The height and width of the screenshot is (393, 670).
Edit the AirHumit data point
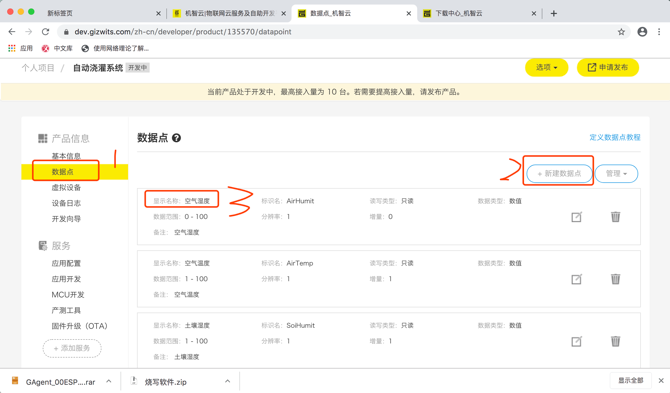click(576, 217)
